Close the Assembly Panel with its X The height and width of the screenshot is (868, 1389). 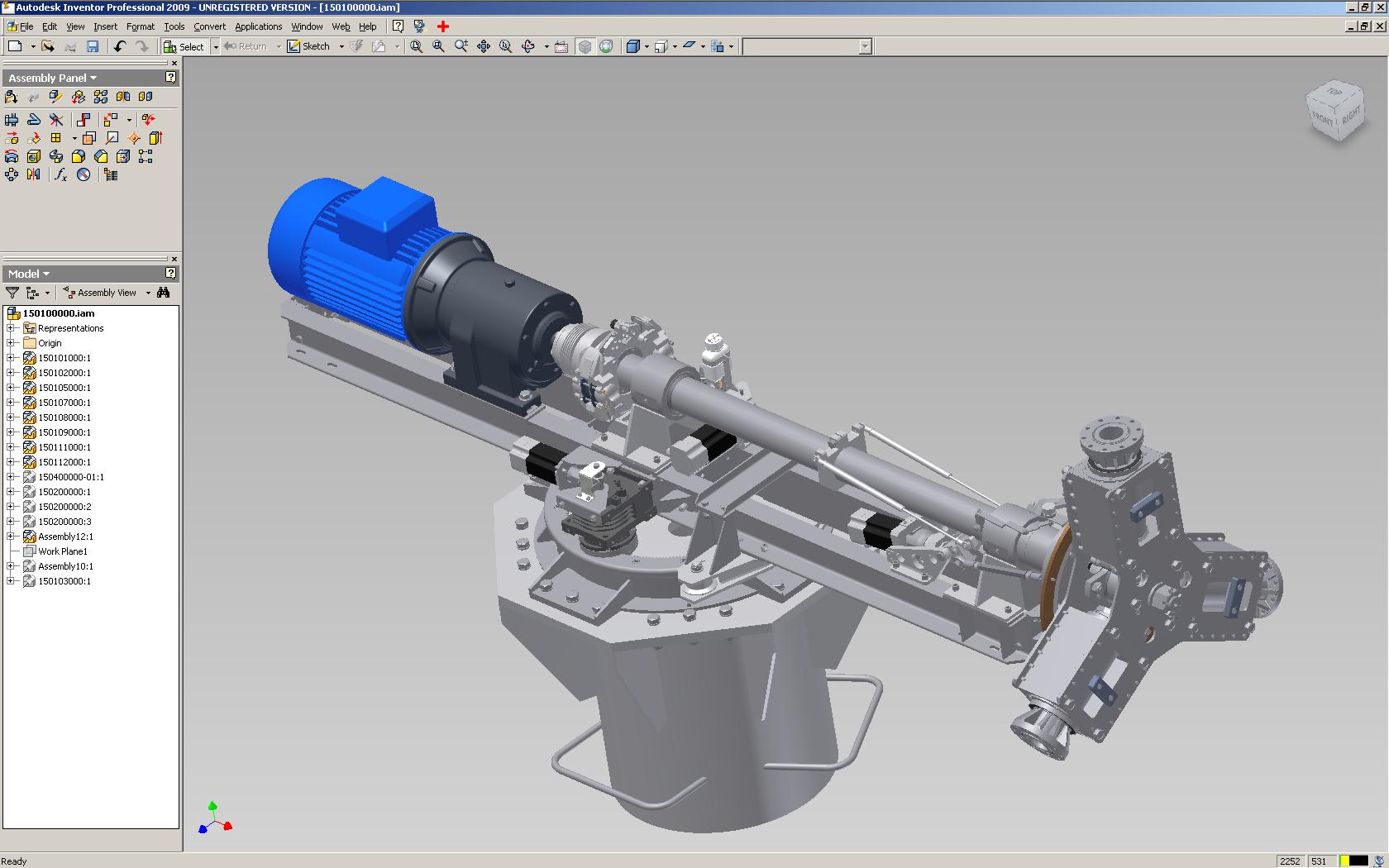coord(174,63)
